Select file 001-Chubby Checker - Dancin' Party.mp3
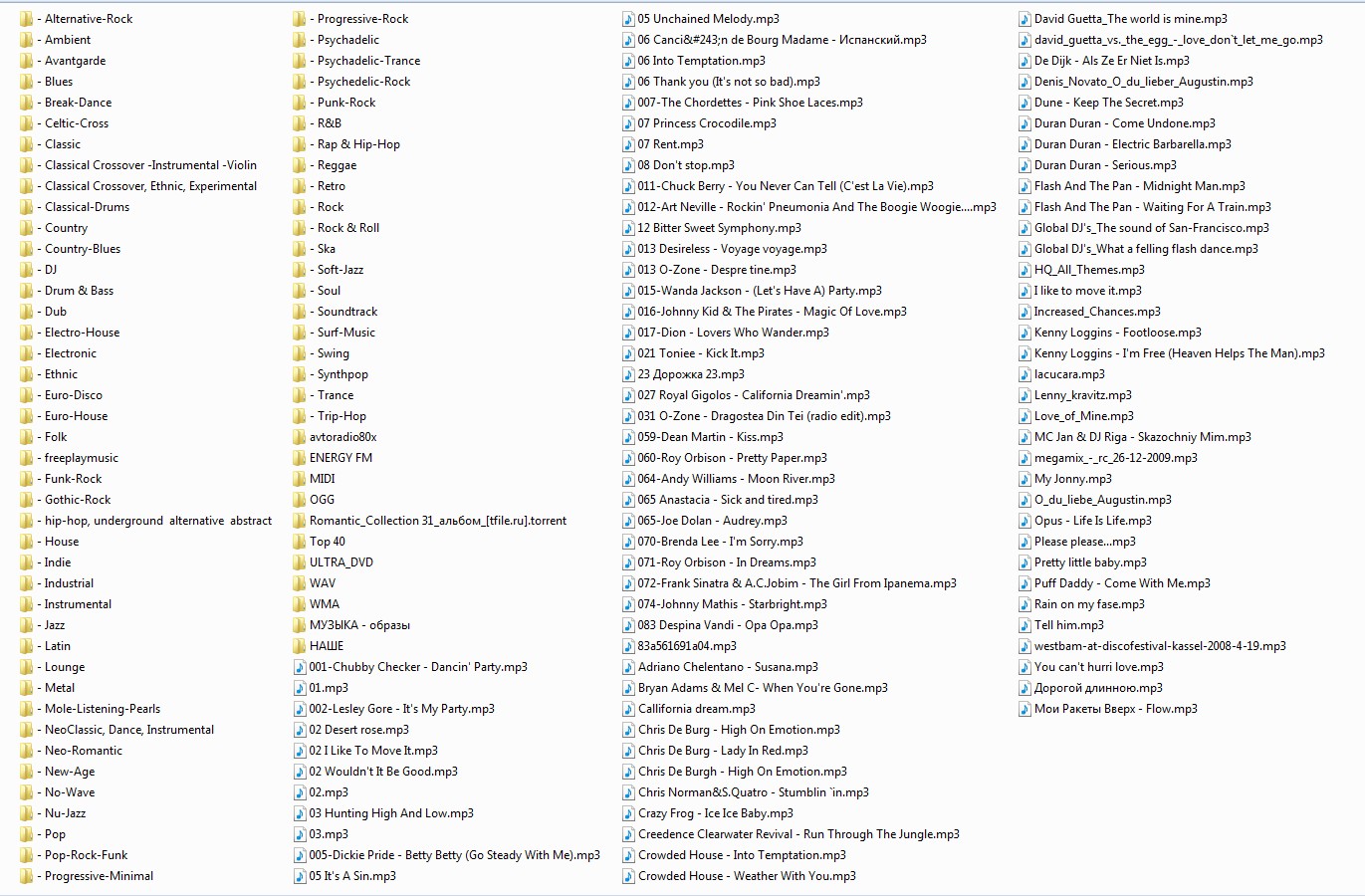This screenshot has height=896, width=1365. pyautogui.click(x=418, y=667)
